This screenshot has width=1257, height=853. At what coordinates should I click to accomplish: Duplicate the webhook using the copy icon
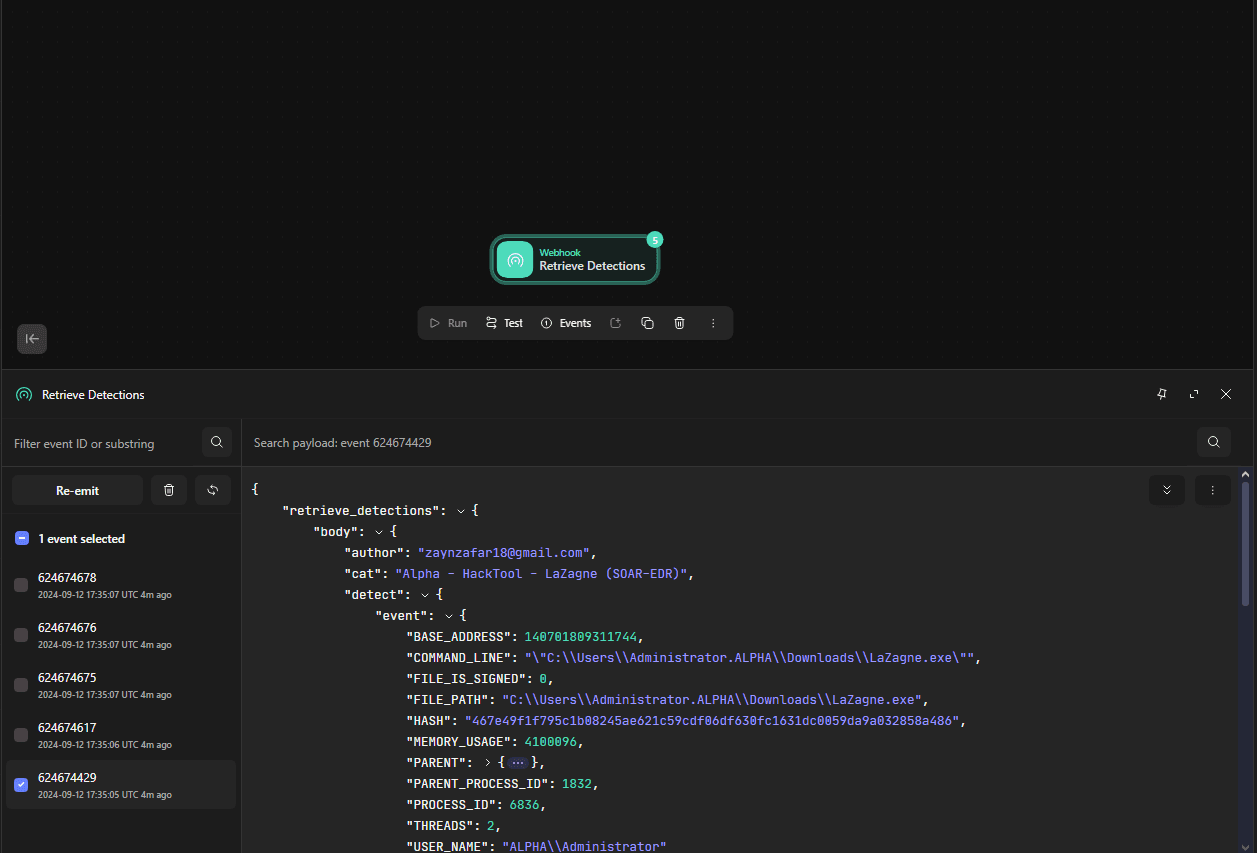tap(647, 322)
